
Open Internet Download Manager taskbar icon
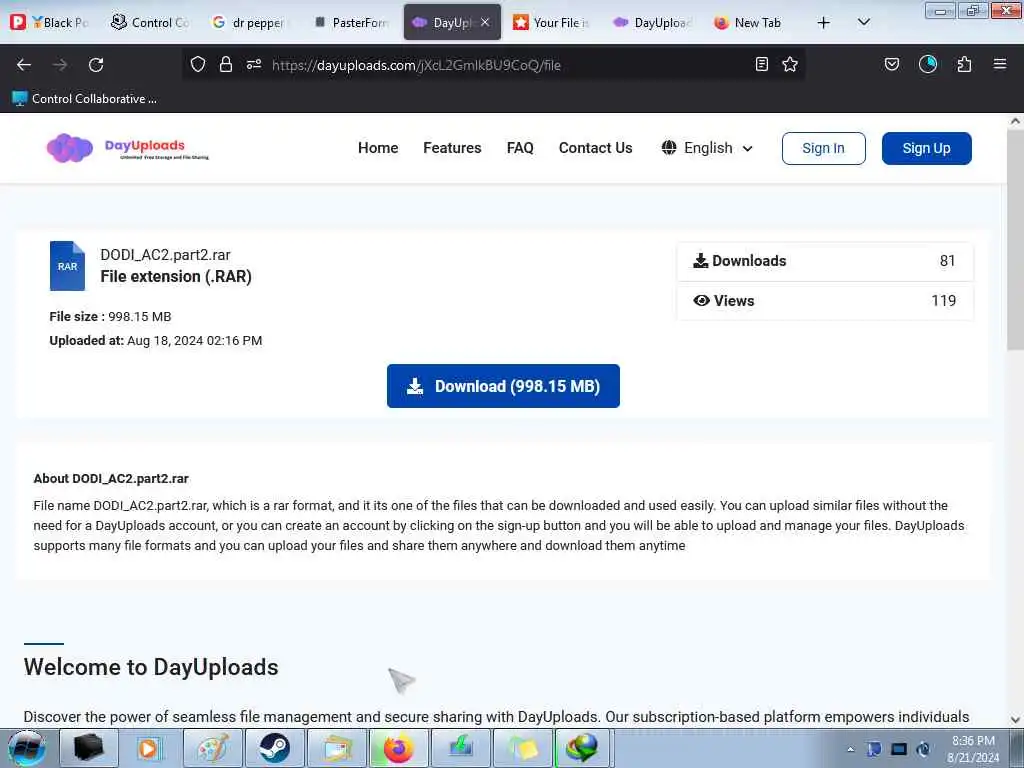[x=583, y=748]
